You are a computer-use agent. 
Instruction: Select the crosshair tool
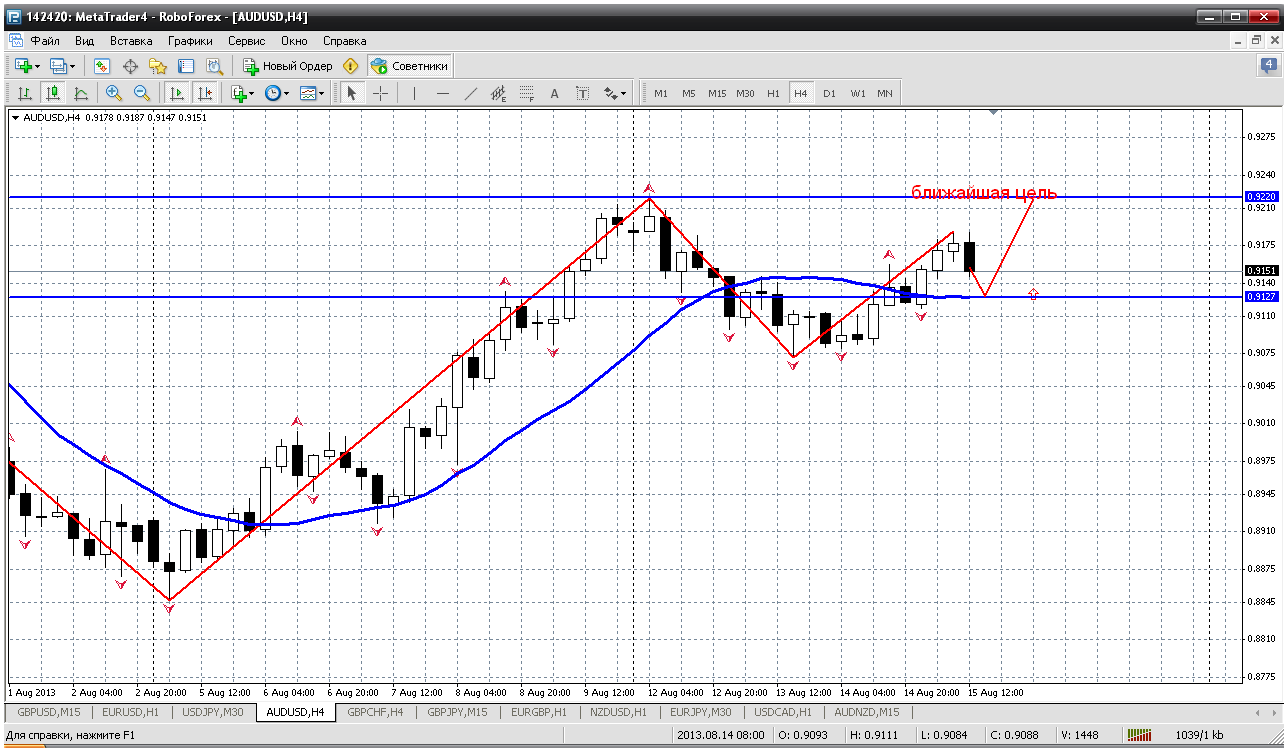tap(380, 93)
